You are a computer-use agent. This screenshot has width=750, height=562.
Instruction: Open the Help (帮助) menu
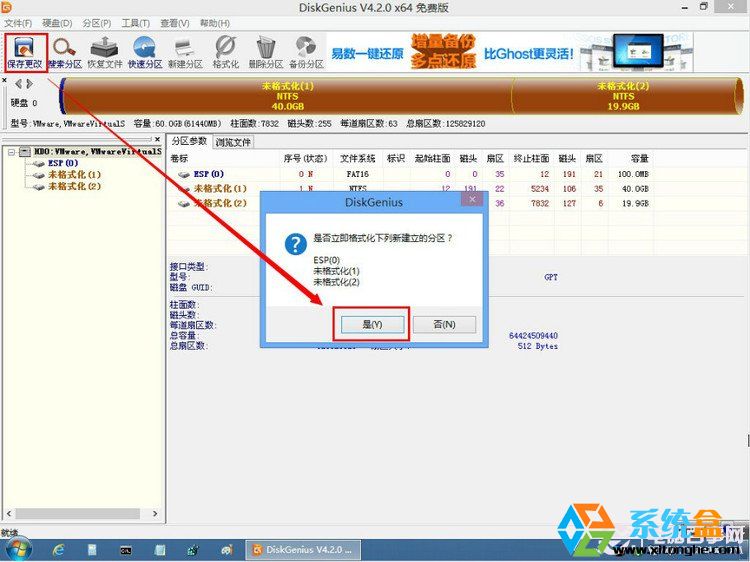215,23
